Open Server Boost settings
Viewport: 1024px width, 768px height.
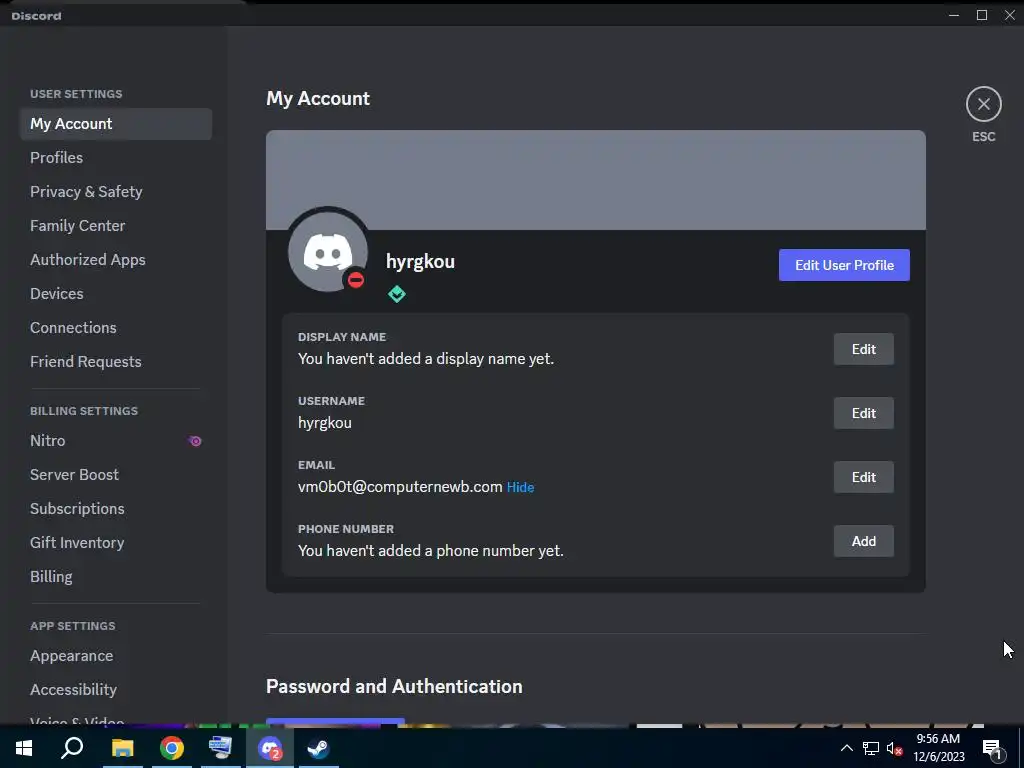pos(116,475)
